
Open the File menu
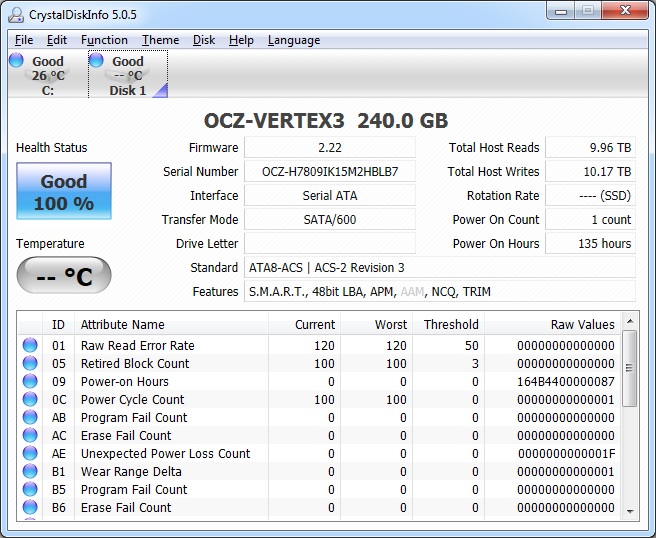pyautogui.click(x=24, y=40)
